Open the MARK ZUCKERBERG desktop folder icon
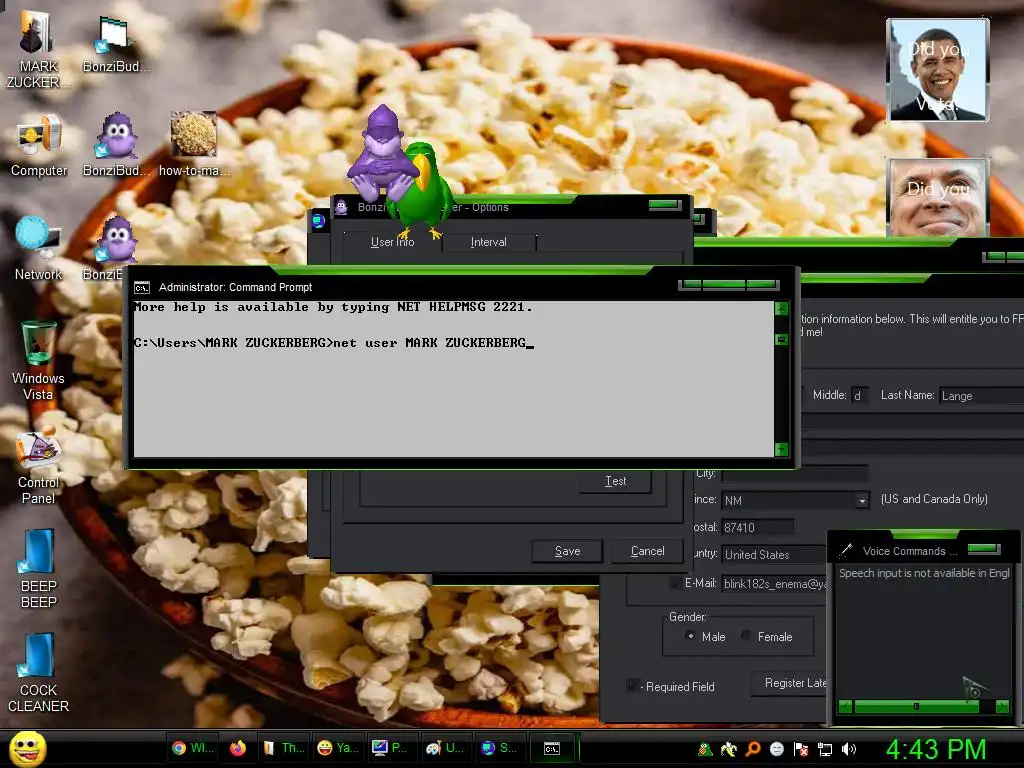 point(38,47)
